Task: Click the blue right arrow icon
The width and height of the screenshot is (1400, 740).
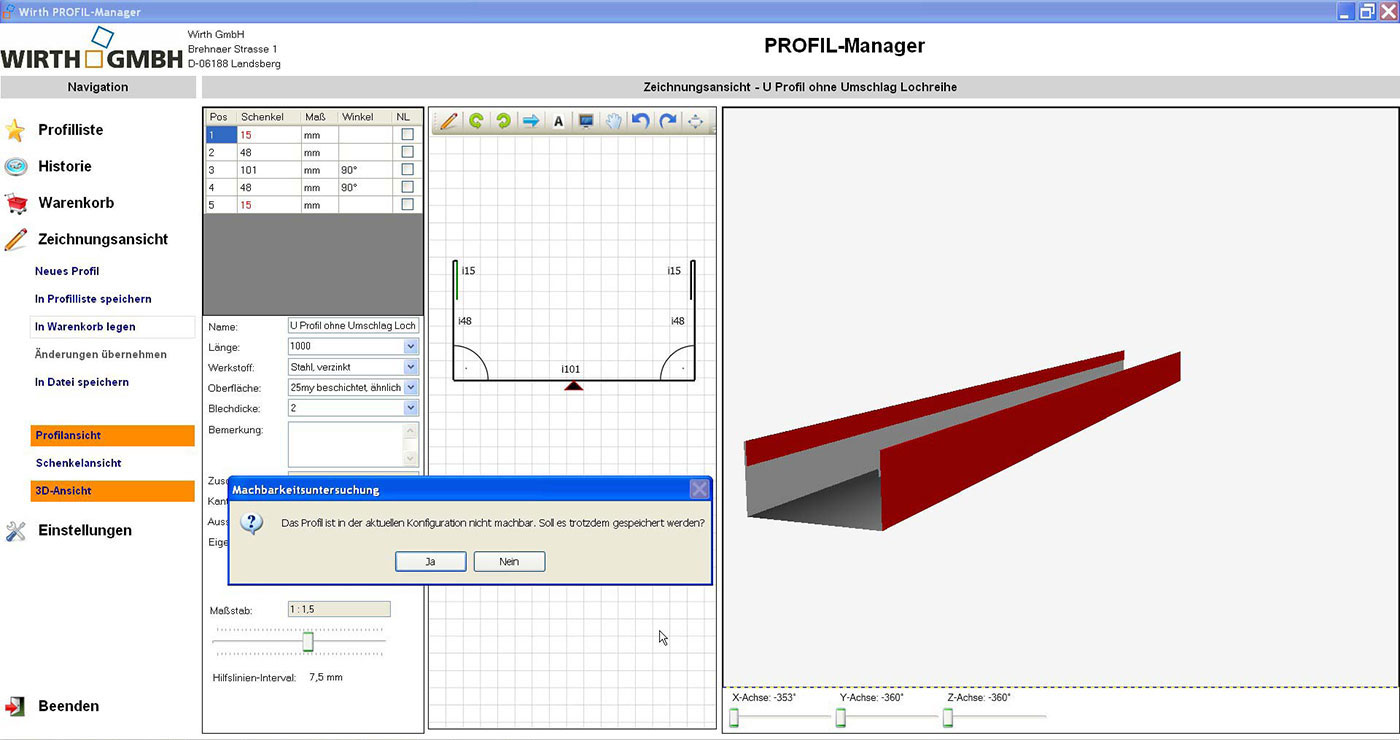Action: tap(531, 121)
